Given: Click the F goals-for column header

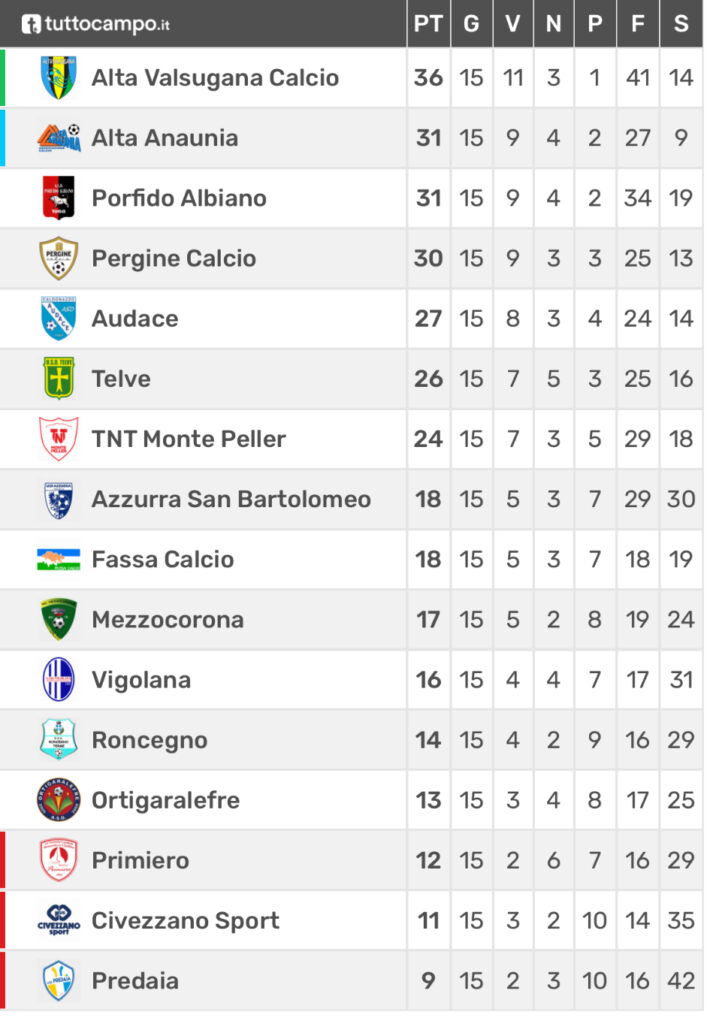Looking at the screenshot, I should (x=638, y=24).
